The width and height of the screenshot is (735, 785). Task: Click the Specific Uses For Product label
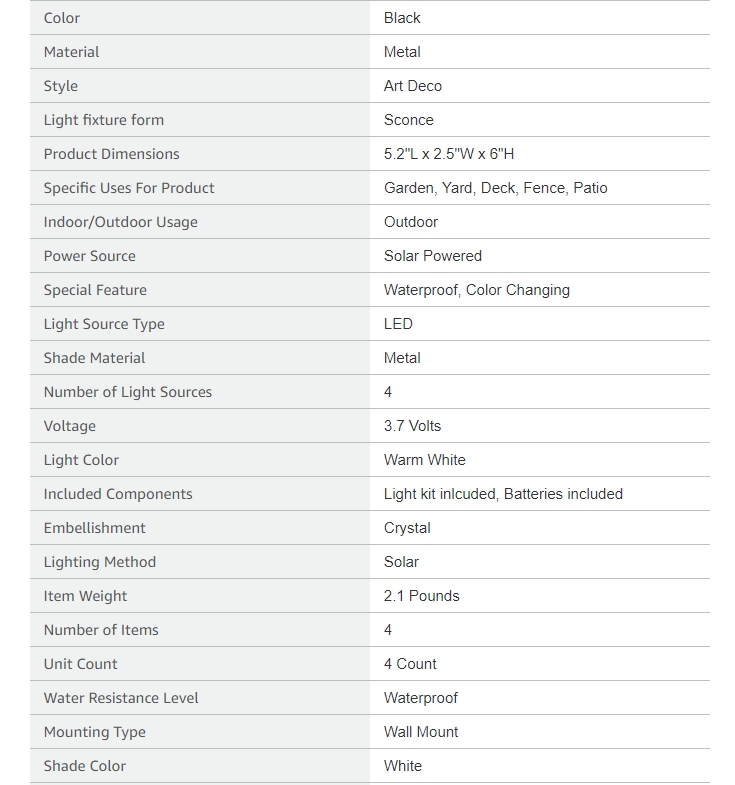coord(129,188)
